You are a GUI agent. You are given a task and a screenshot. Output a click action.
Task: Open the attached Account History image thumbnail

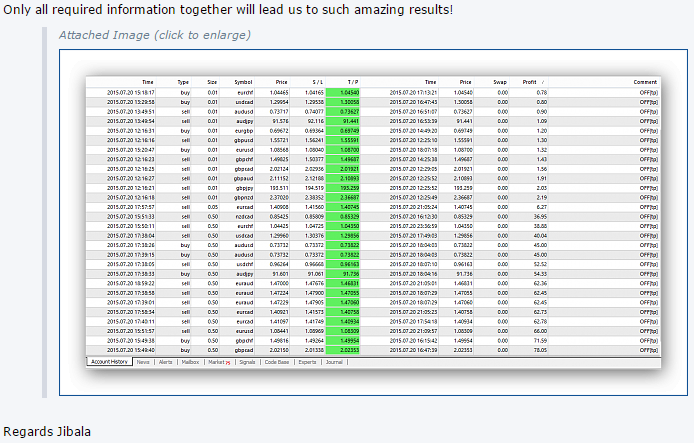pyautogui.click(x=373, y=222)
